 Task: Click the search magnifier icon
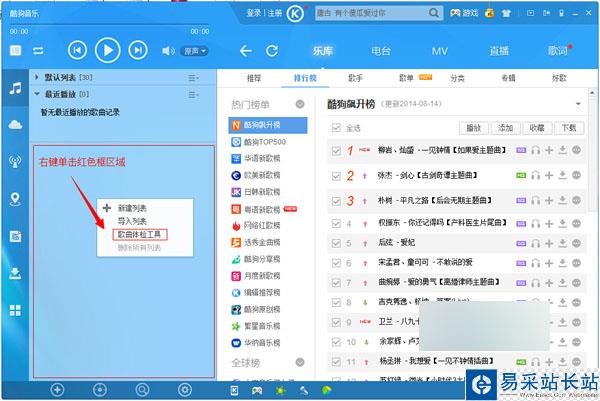click(x=434, y=13)
